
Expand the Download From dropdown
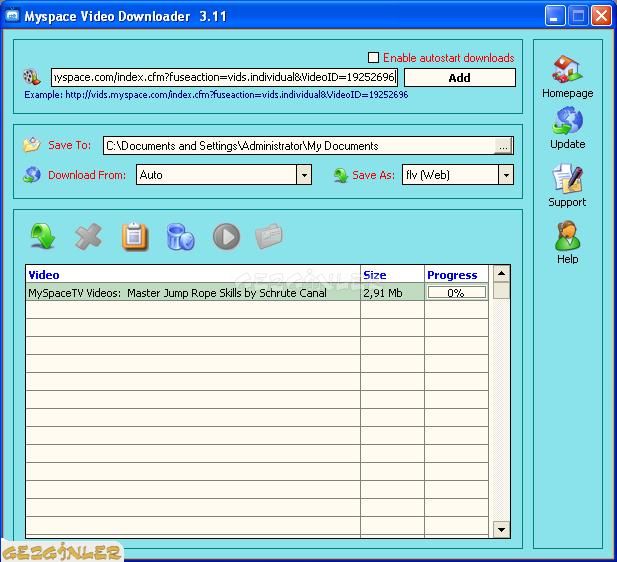click(x=304, y=175)
